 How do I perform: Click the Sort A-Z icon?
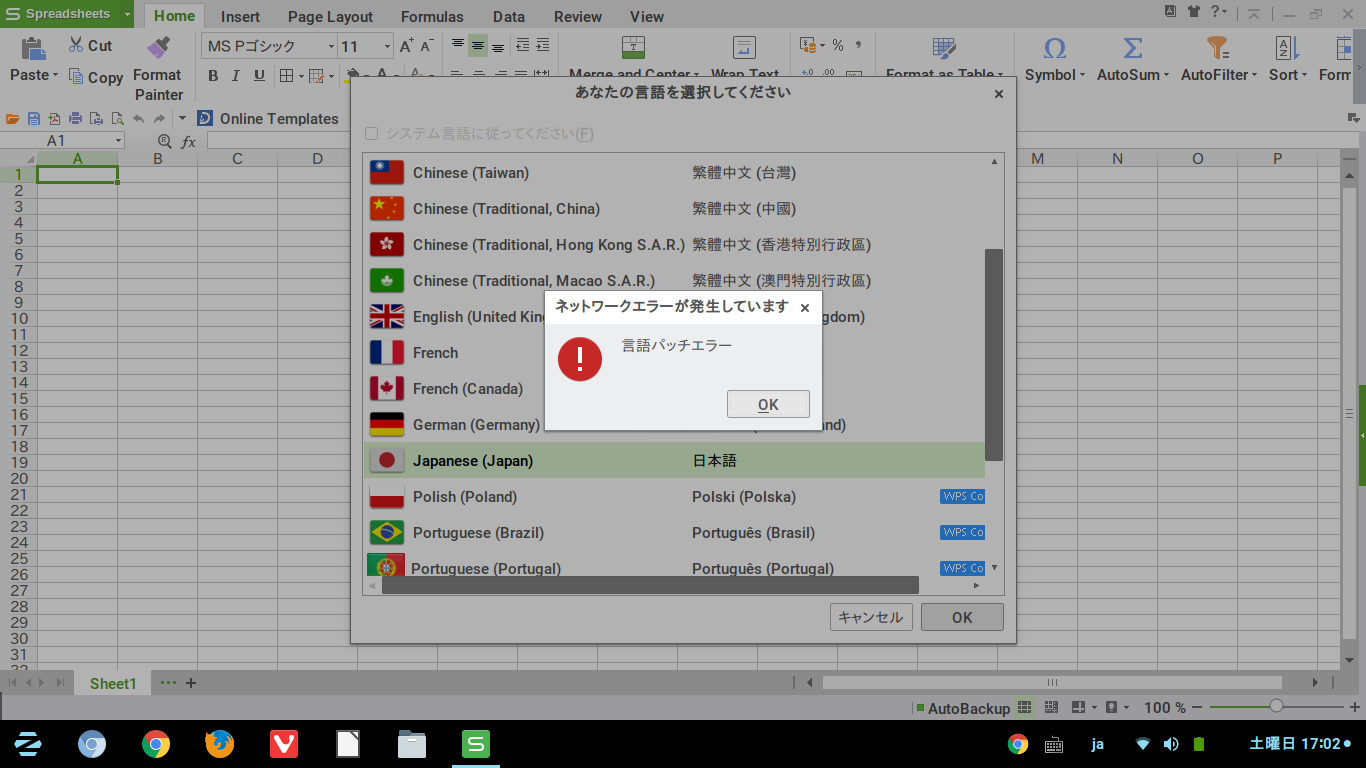[1286, 48]
